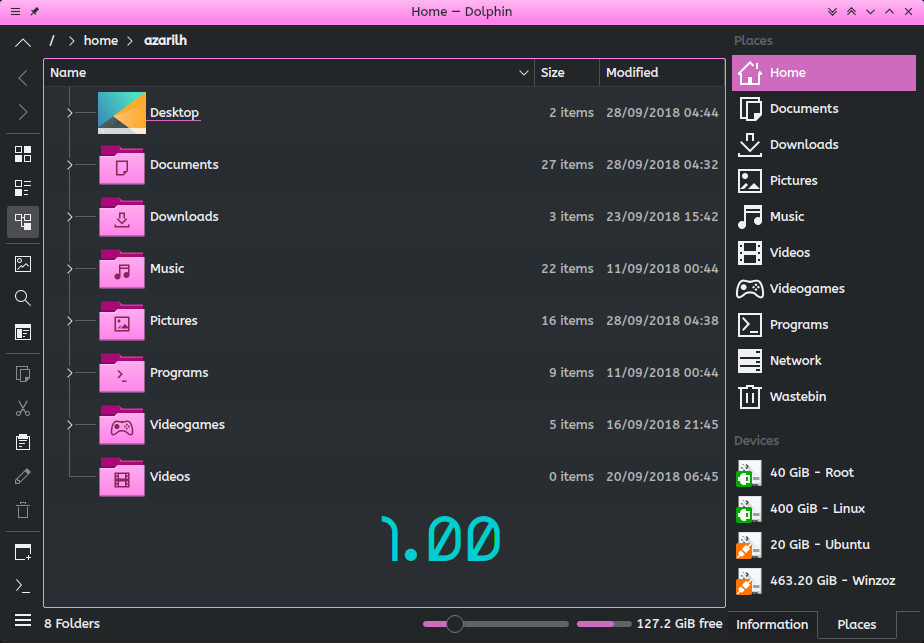Screen dimensions: 924x643
Task: Select the Videos folder row
Action: pos(384,477)
